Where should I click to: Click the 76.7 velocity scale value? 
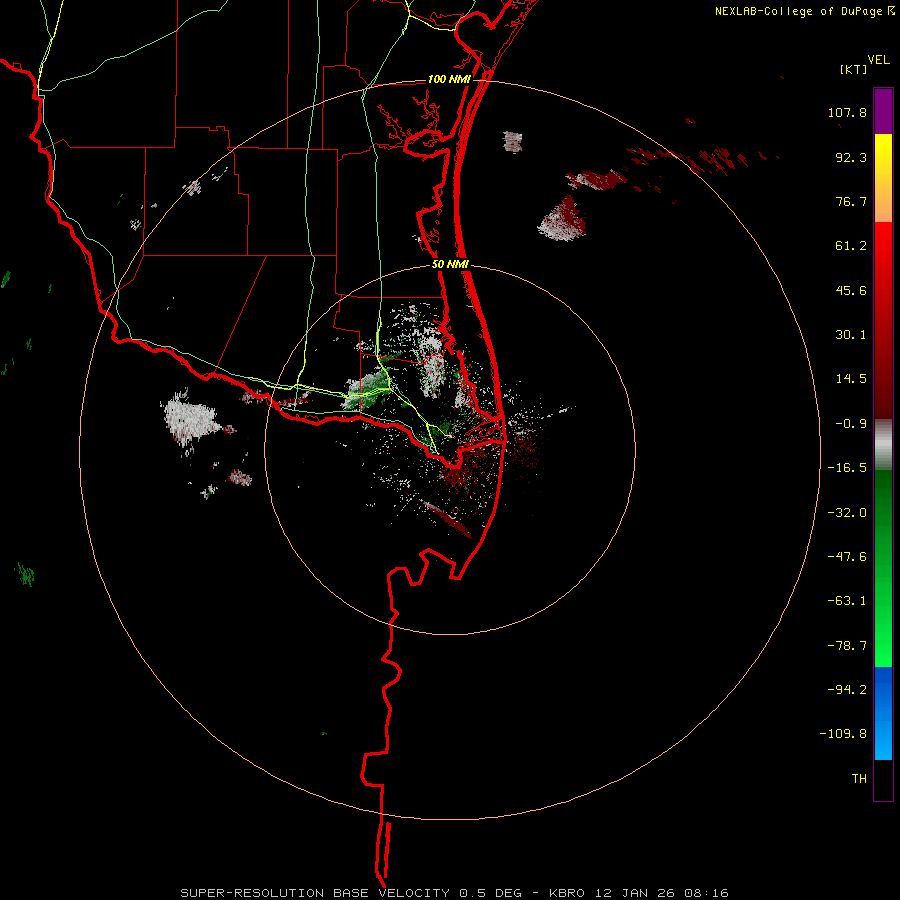851,201
